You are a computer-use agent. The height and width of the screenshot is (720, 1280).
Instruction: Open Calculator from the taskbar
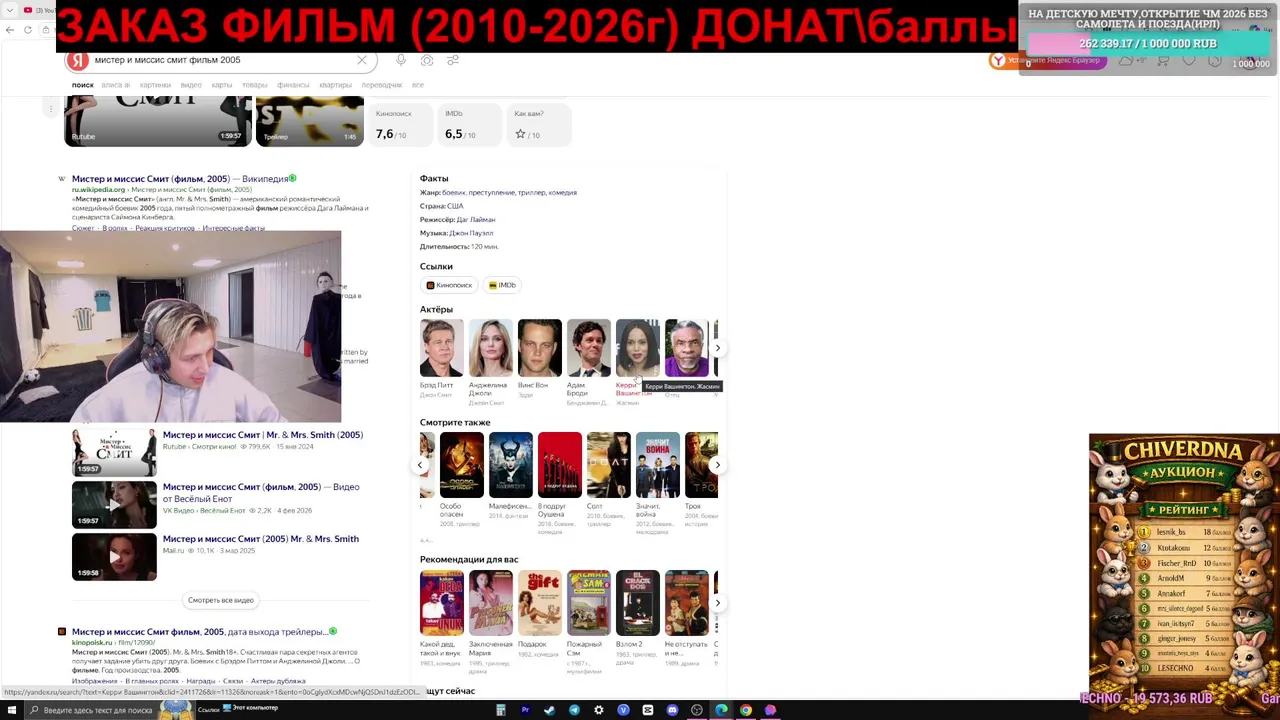(x=501, y=710)
